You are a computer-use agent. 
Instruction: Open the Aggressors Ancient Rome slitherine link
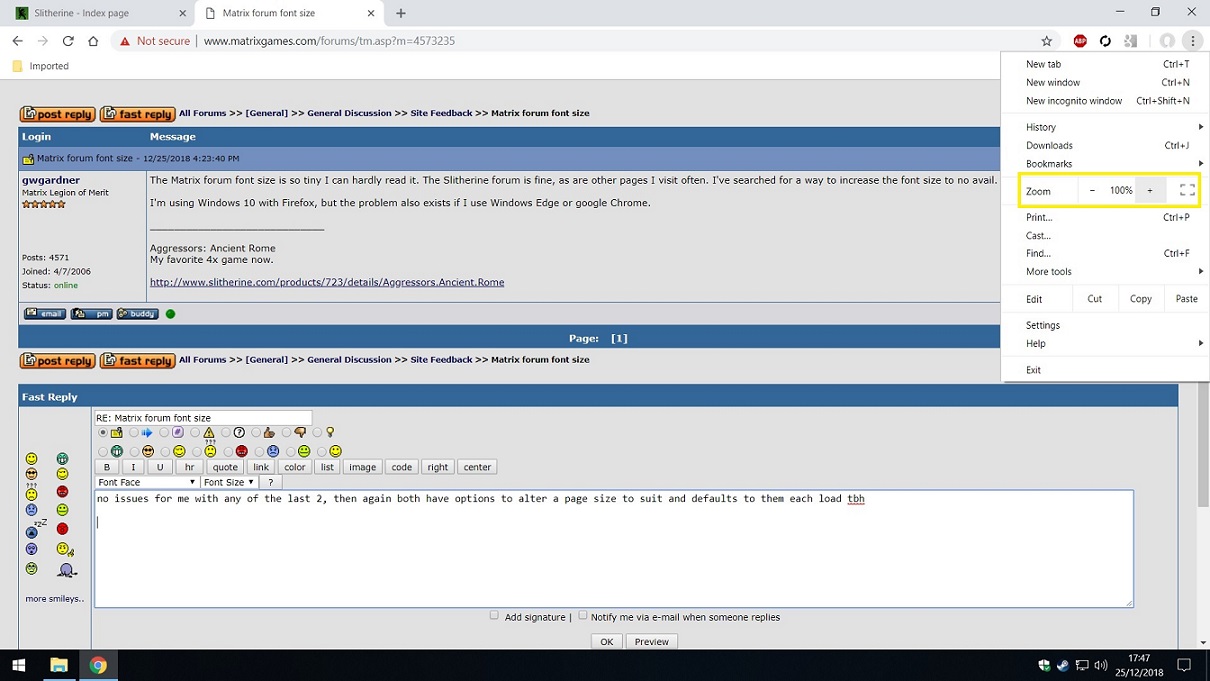pos(327,282)
